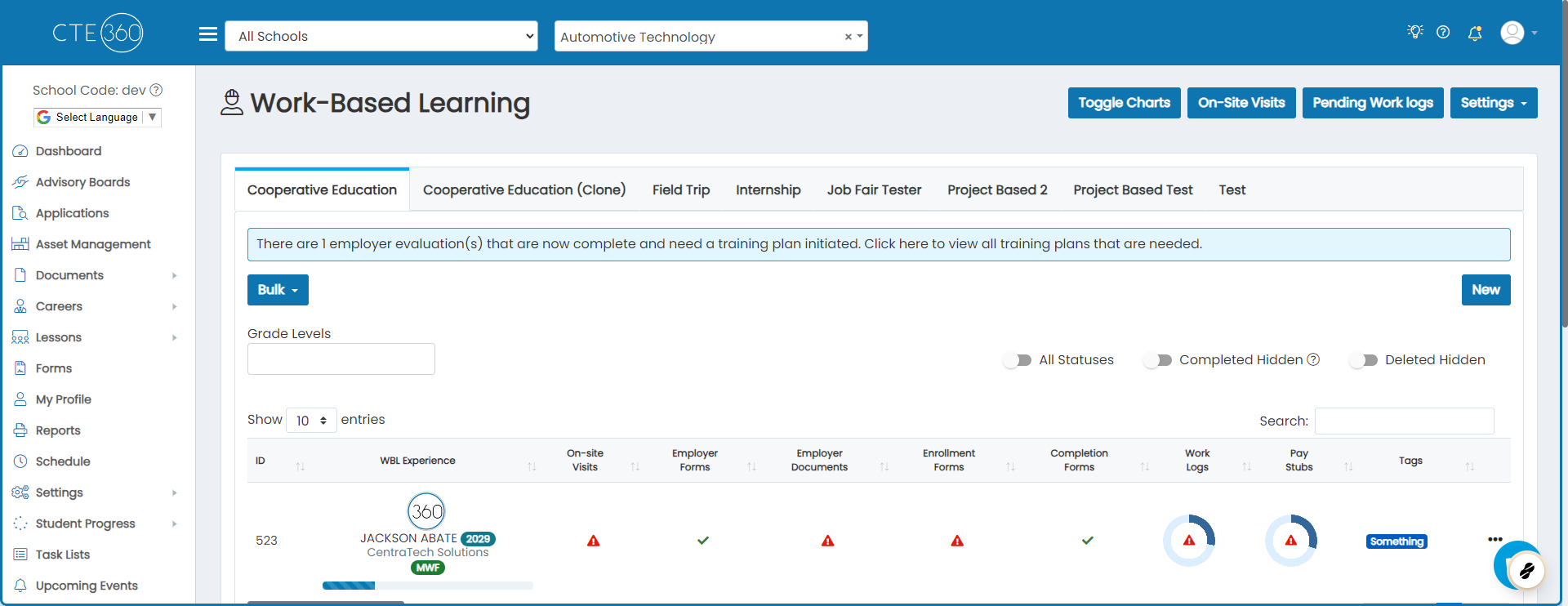
Task: Click the Advisory Boards sidebar icon
Action: point(20,182)
